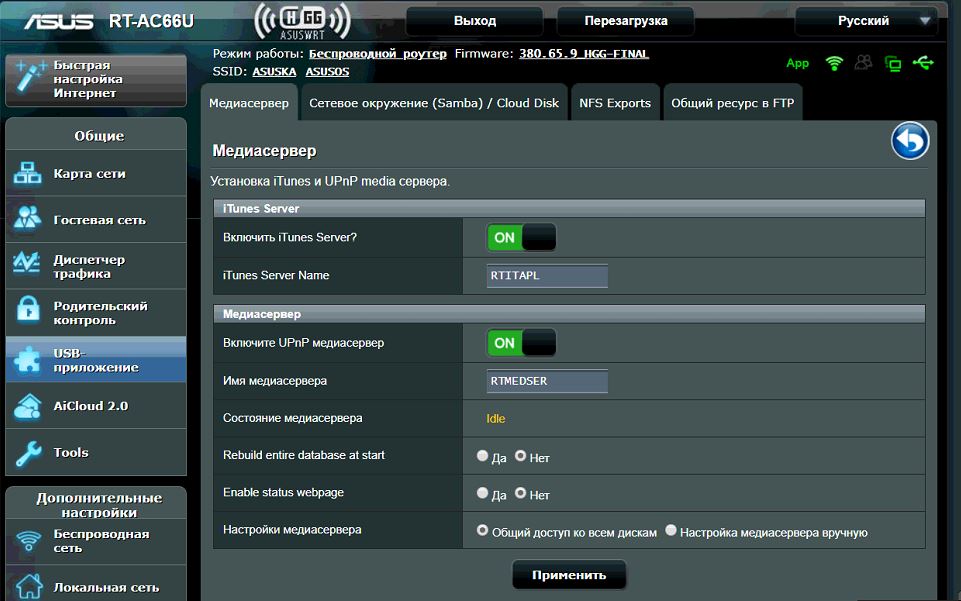Click the iTunes Server Name field
961x601 pixels.
click(x=547, y=276)
